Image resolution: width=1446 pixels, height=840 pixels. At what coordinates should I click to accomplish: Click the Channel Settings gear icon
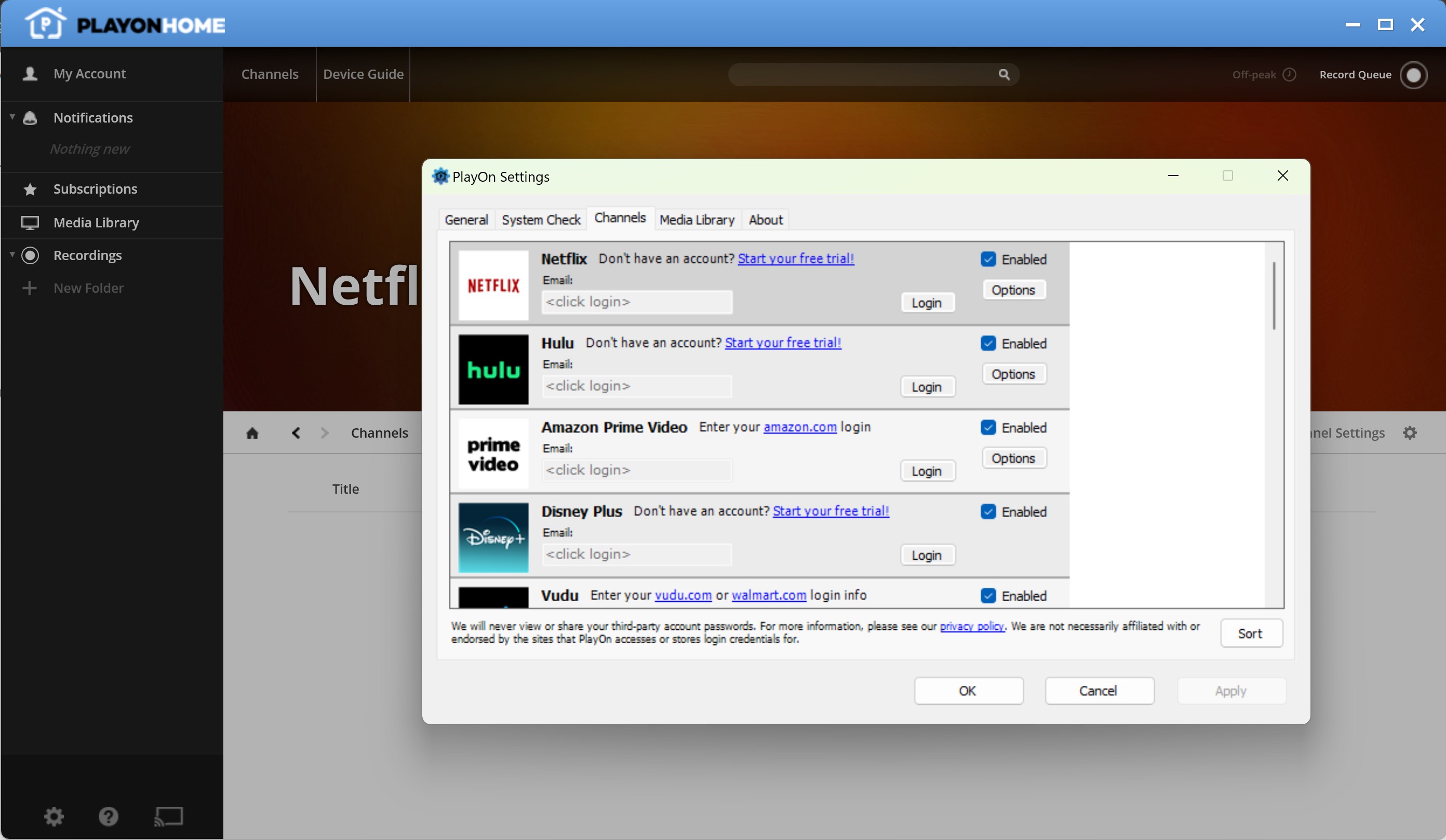tap(1410, 433)
